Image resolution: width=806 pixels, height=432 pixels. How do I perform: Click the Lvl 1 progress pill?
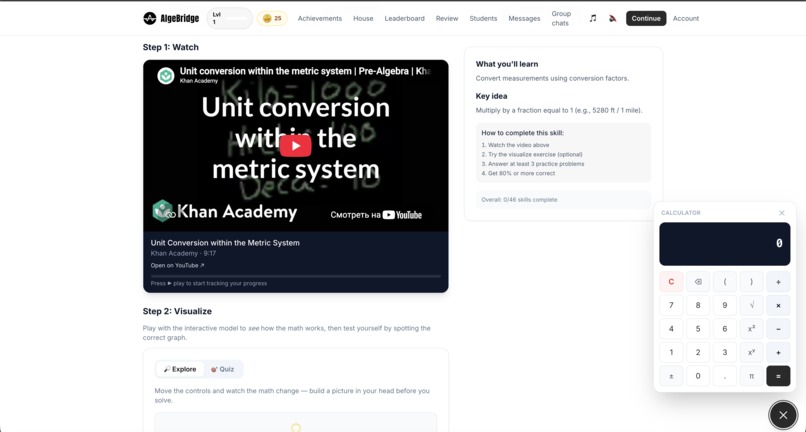[229, 19]
